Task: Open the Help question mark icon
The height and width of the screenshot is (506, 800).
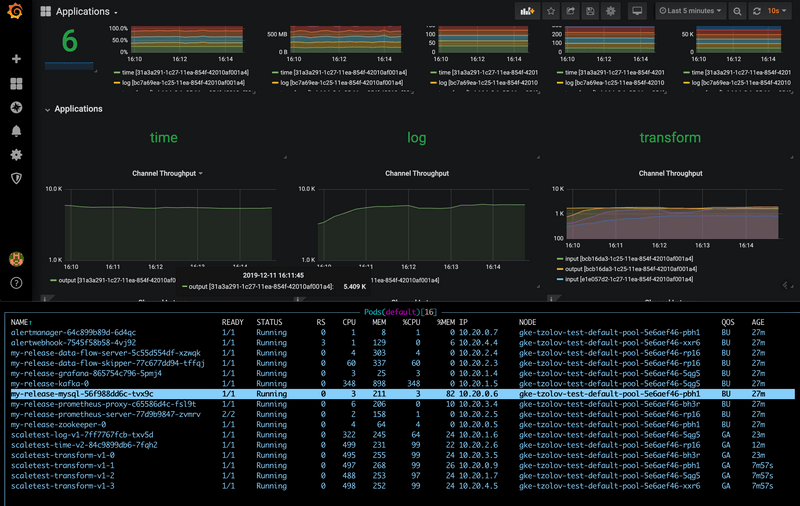Action: point(16,283)
